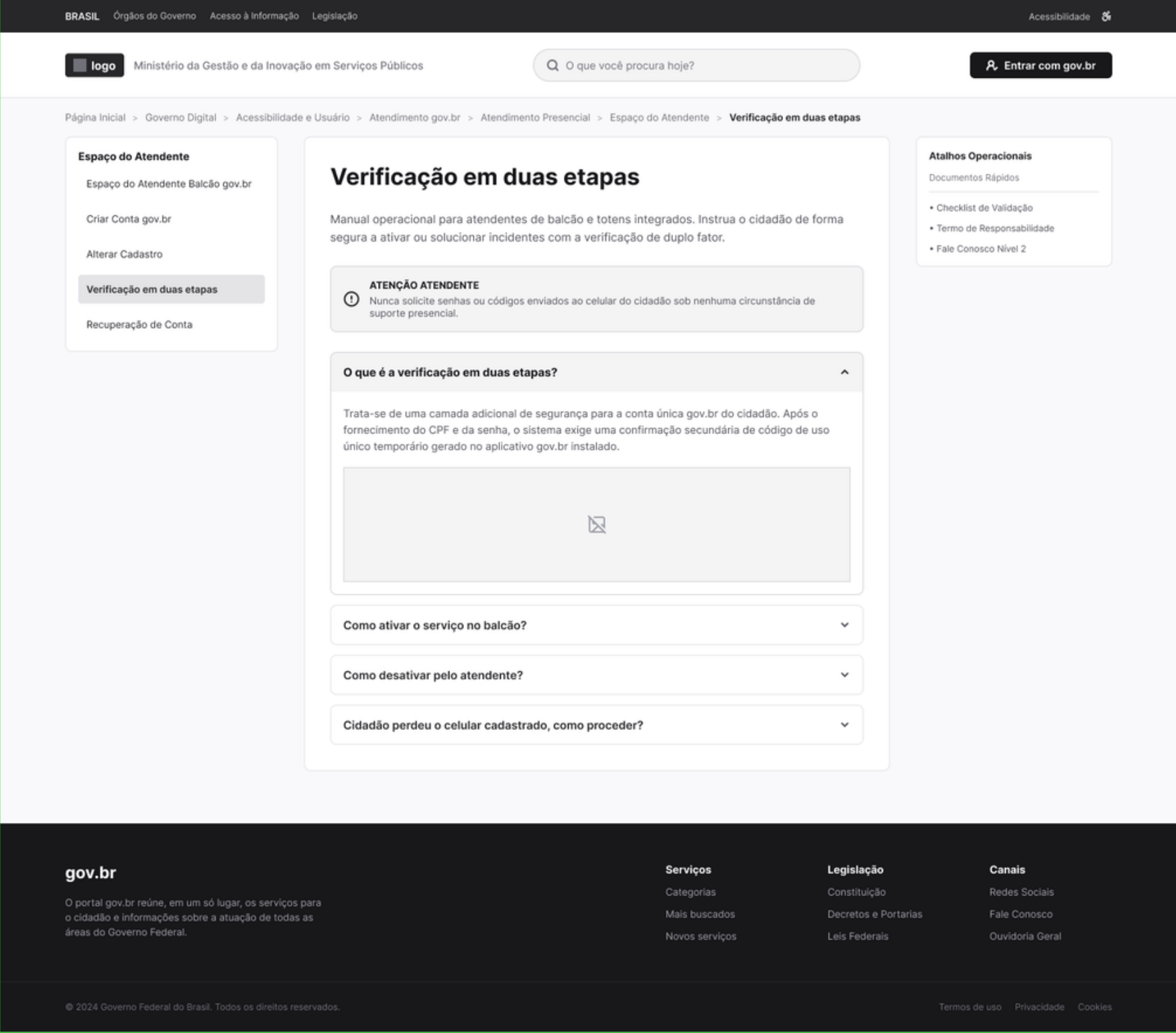Click footer 'Novos serviços' link
Image resolution: width=1176 pixels, height=1033 pixels.
[701, 936]
